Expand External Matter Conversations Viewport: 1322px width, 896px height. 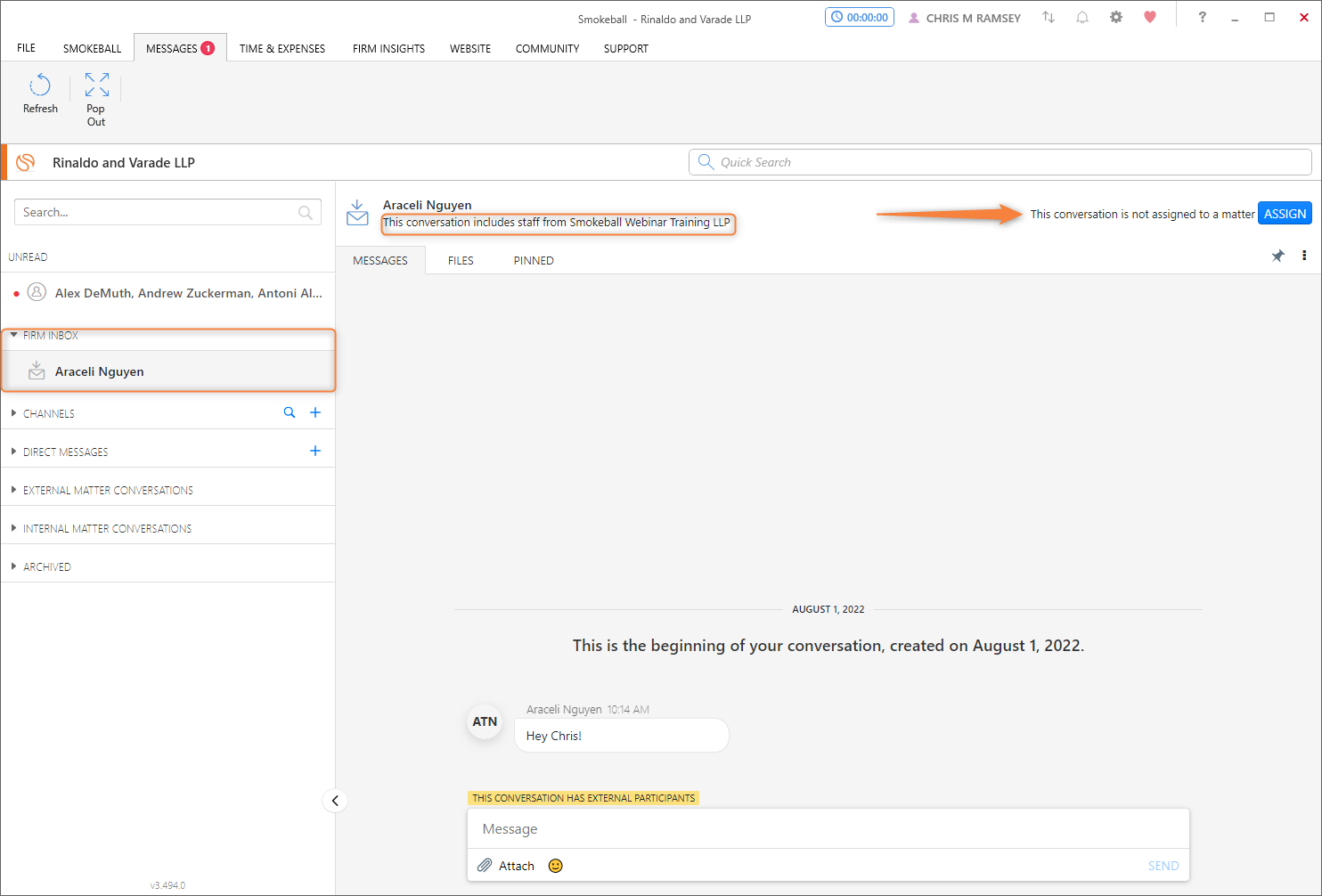[x=13, y=490]
